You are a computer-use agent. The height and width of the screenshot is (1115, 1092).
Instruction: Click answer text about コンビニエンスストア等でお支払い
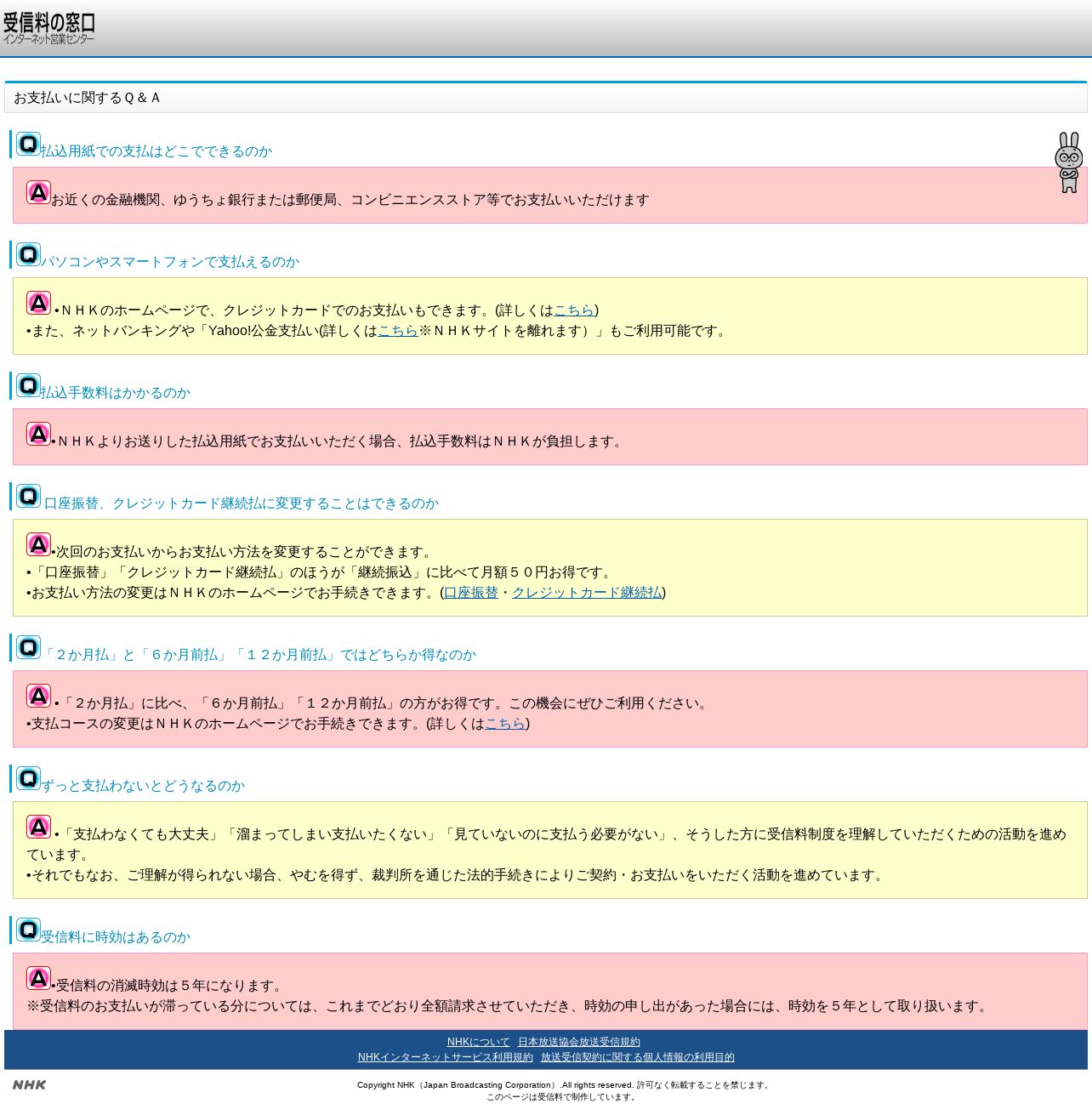[350, 200]
